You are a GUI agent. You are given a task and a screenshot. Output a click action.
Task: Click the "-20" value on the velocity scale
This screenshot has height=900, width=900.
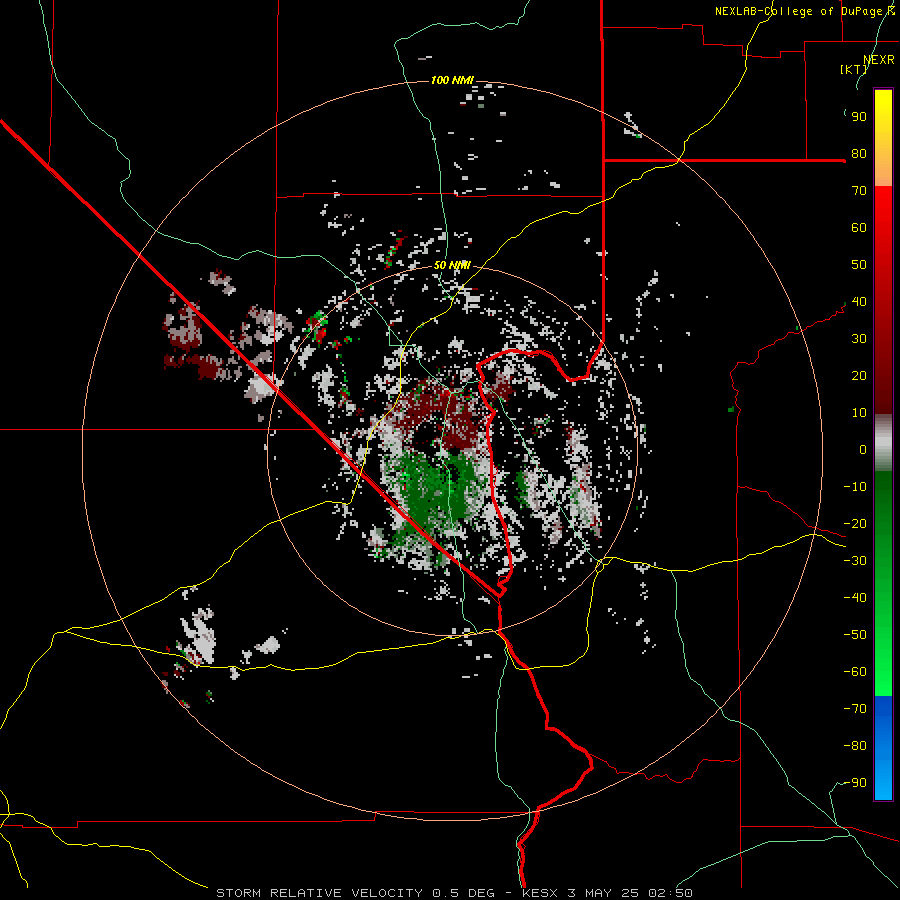(x=855, y=524)
